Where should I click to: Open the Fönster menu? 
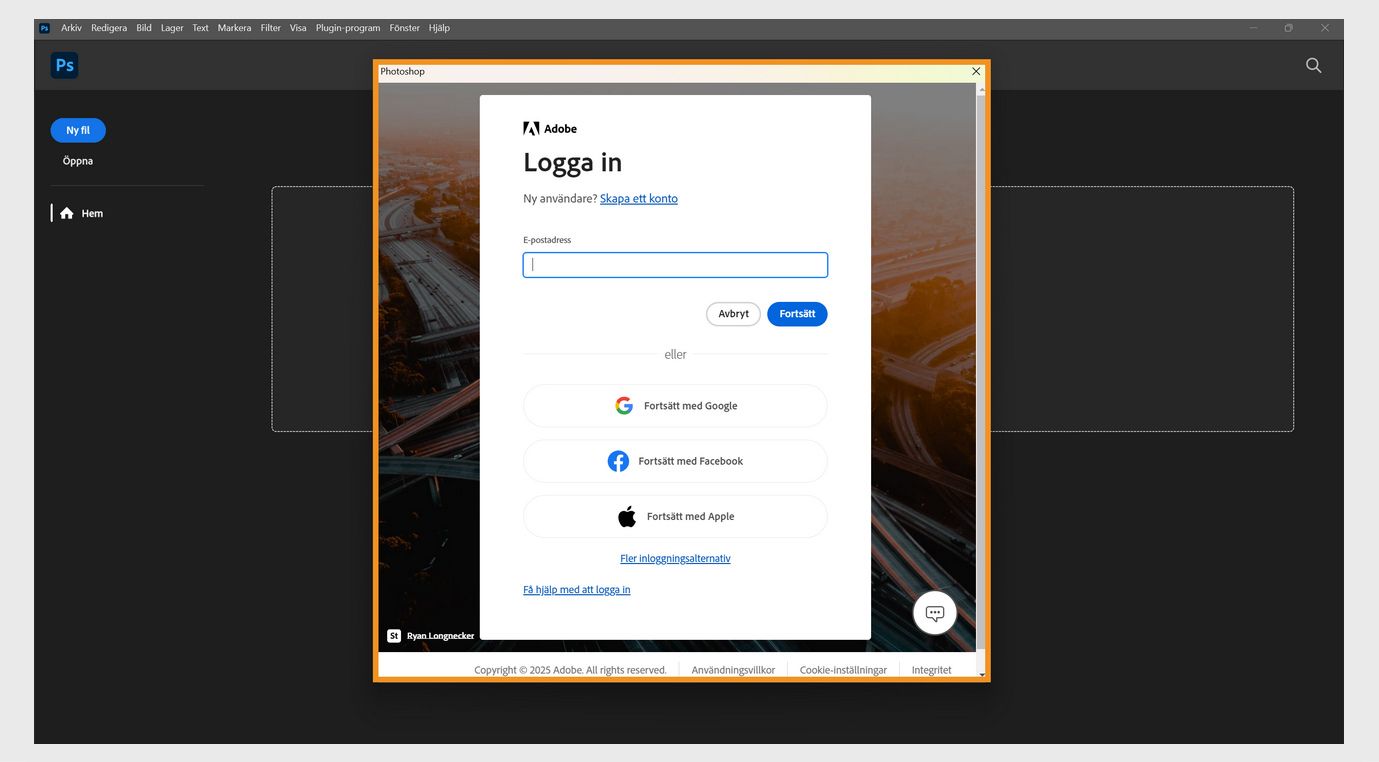405,28
